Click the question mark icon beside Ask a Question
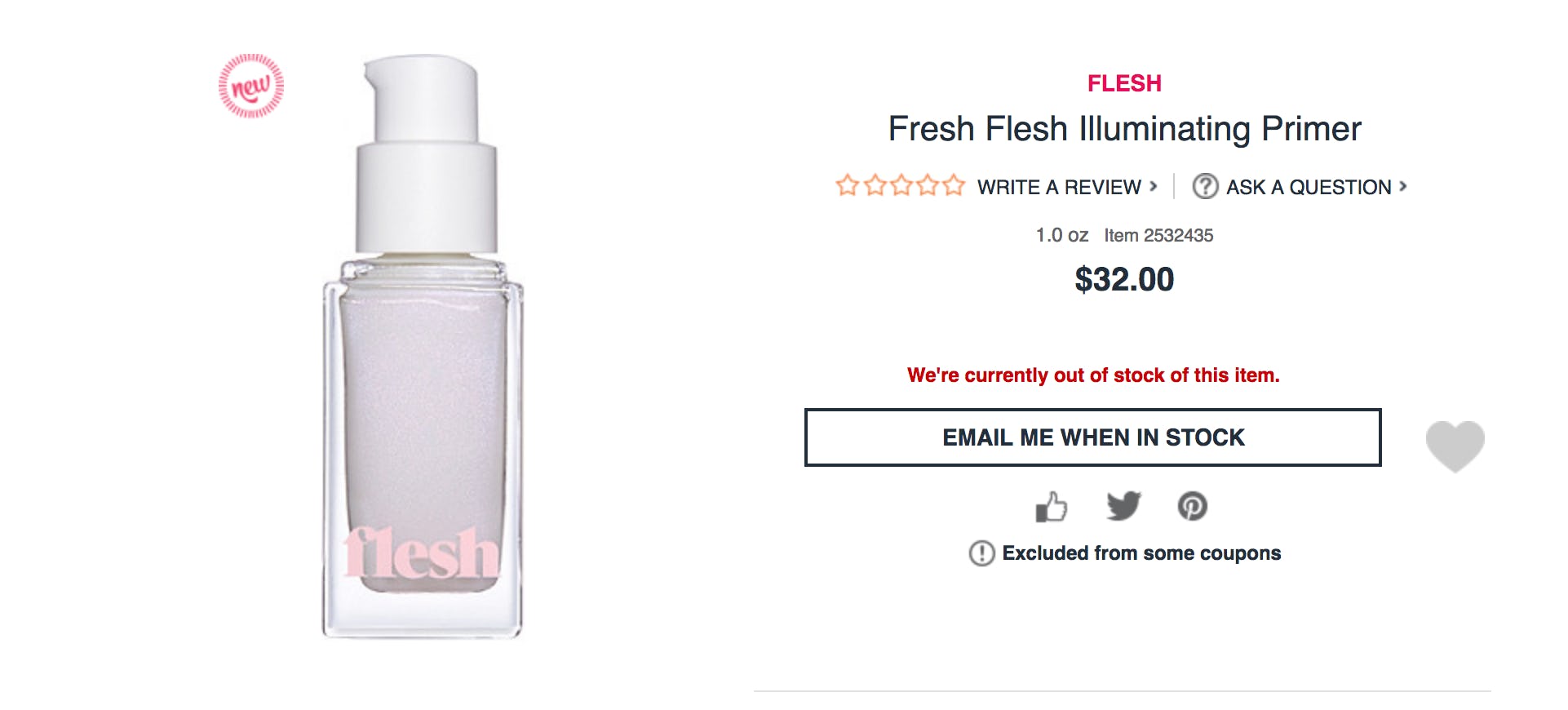The image size is (1568, 710). coord(1205,186)
